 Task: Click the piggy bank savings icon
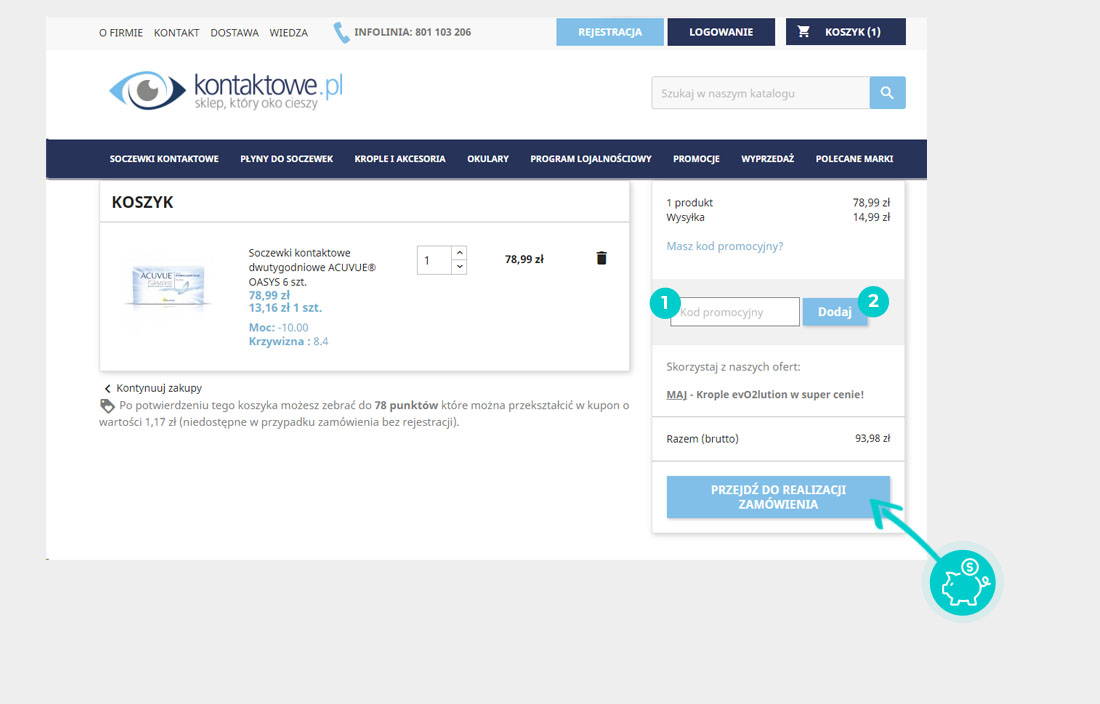click(962, 583)
